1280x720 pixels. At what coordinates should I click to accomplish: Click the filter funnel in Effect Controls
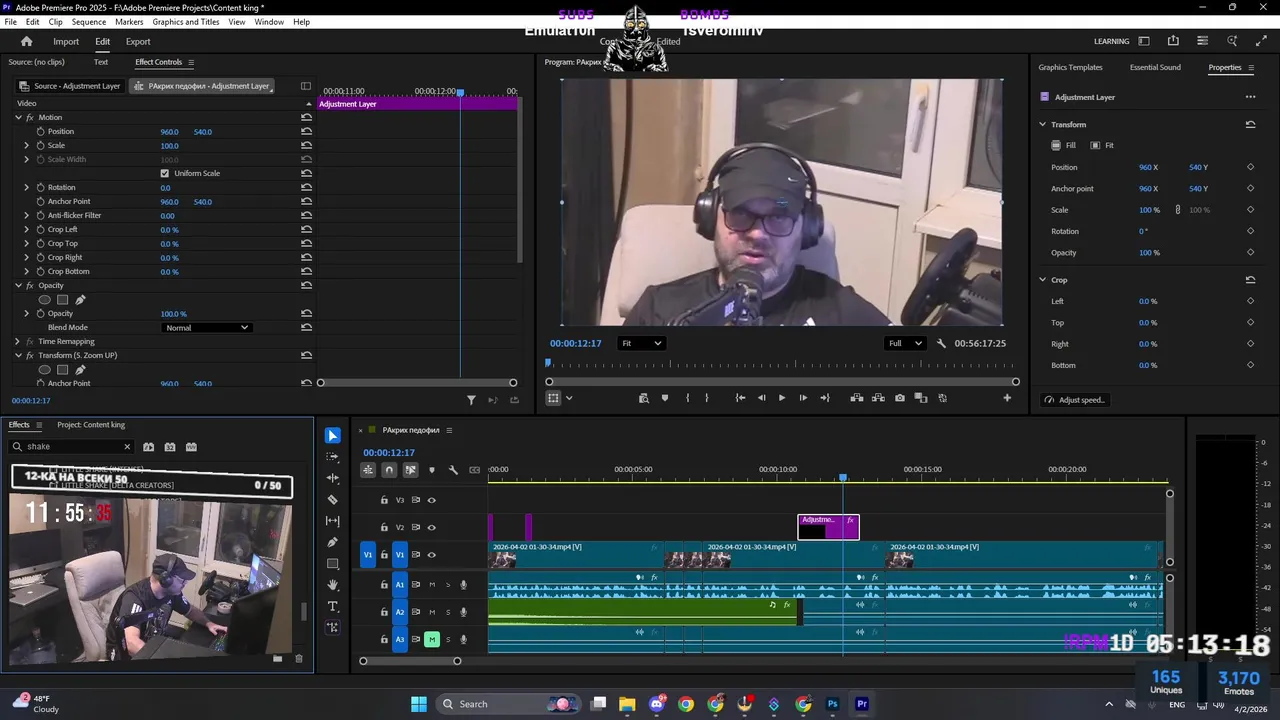click(471, 400)
